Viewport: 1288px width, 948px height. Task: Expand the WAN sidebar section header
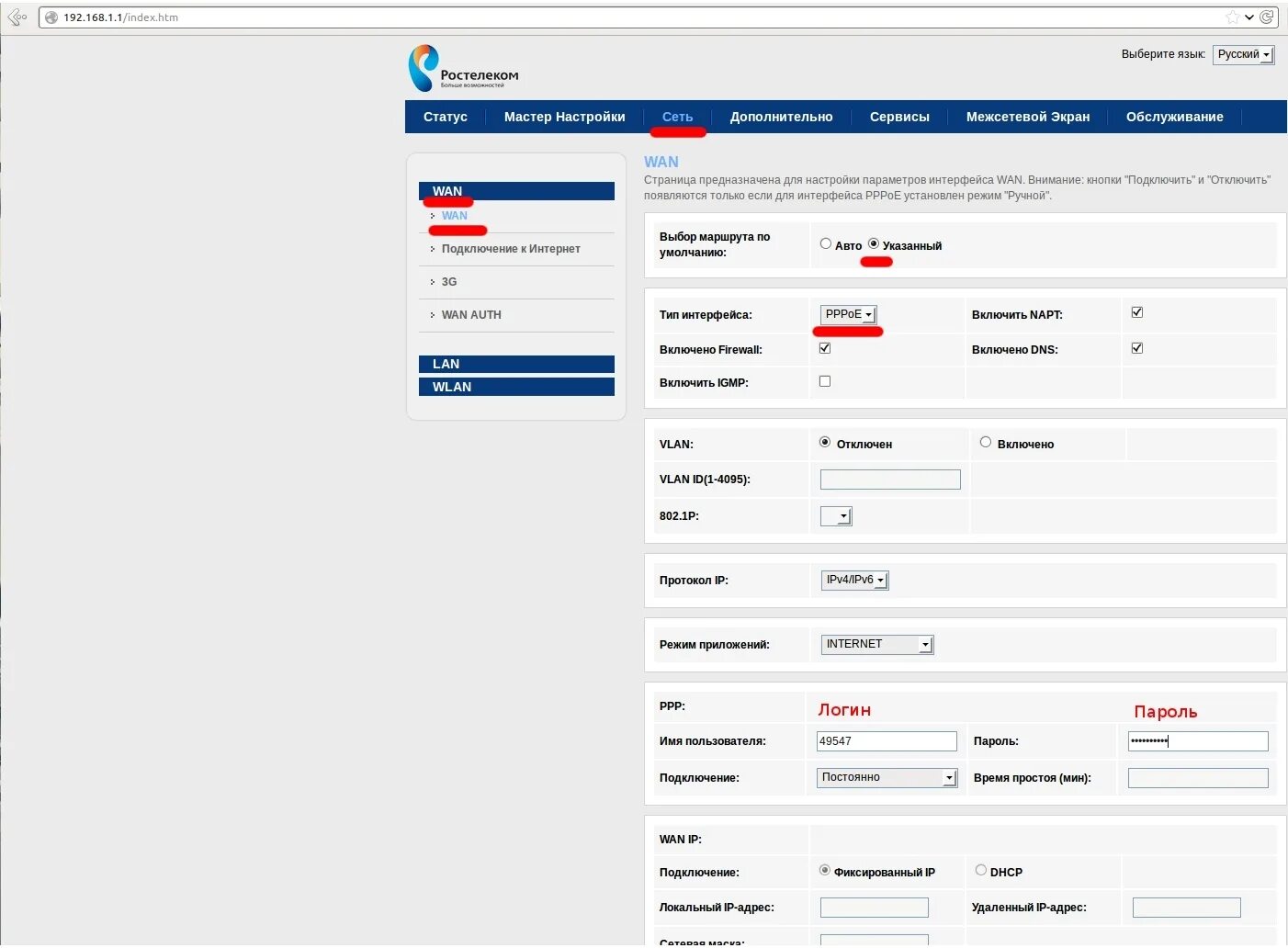[516, 191]
